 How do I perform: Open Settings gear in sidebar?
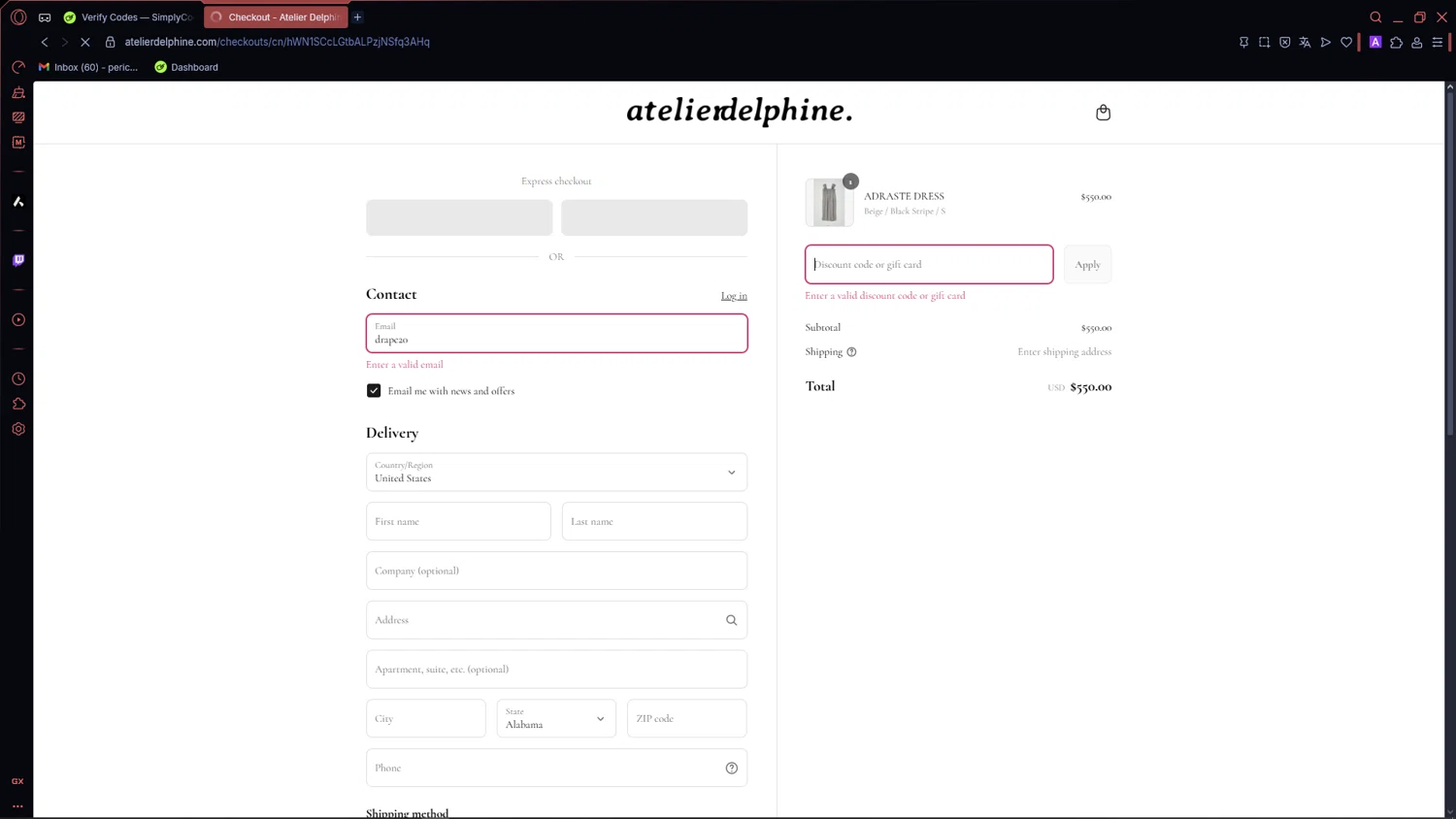[x=18, y=429]
